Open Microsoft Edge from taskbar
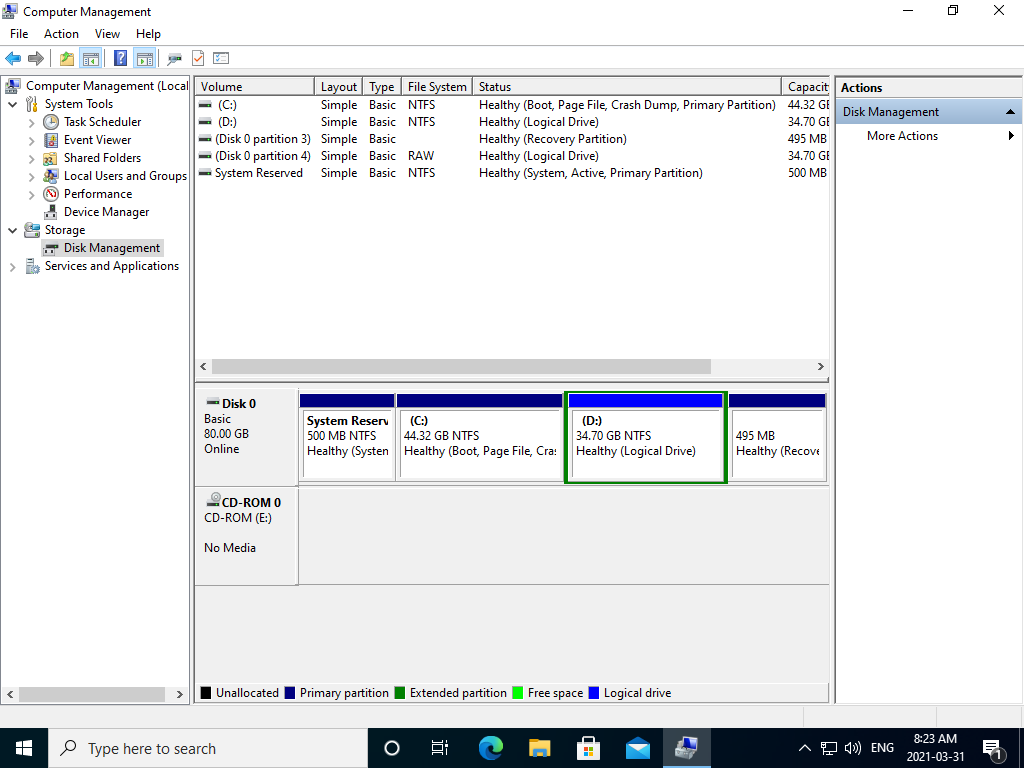 (490, 748)
